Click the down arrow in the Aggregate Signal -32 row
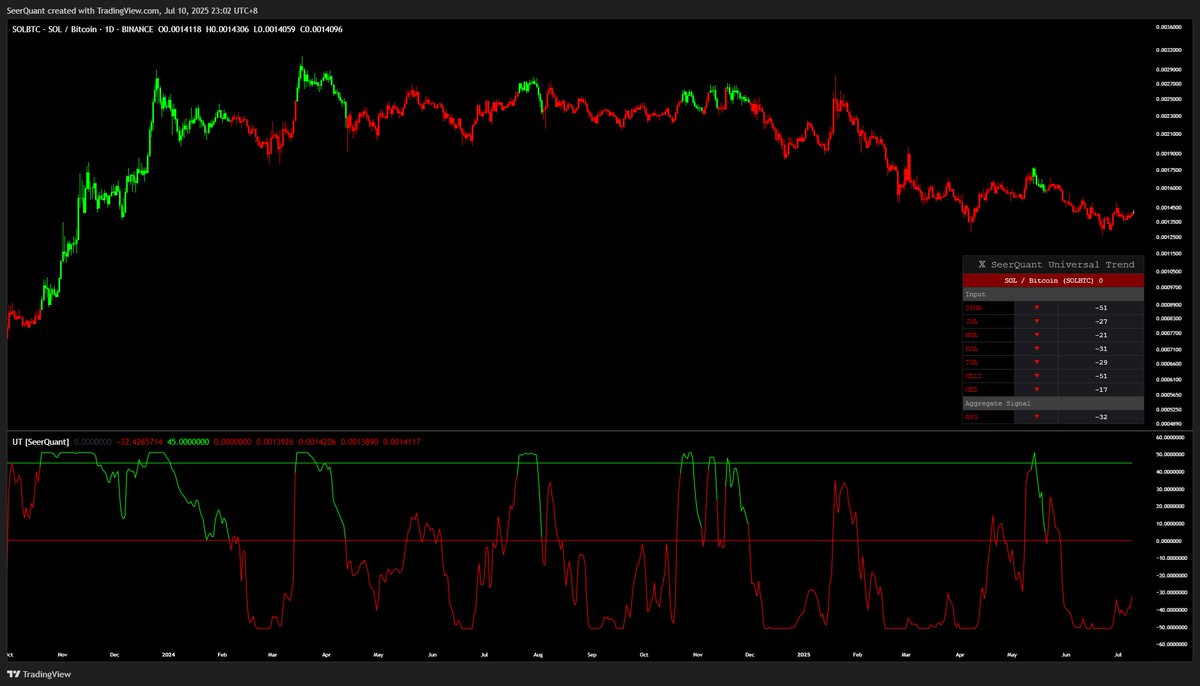The height and width of the screenshot is (686, 1200). 1036,417
